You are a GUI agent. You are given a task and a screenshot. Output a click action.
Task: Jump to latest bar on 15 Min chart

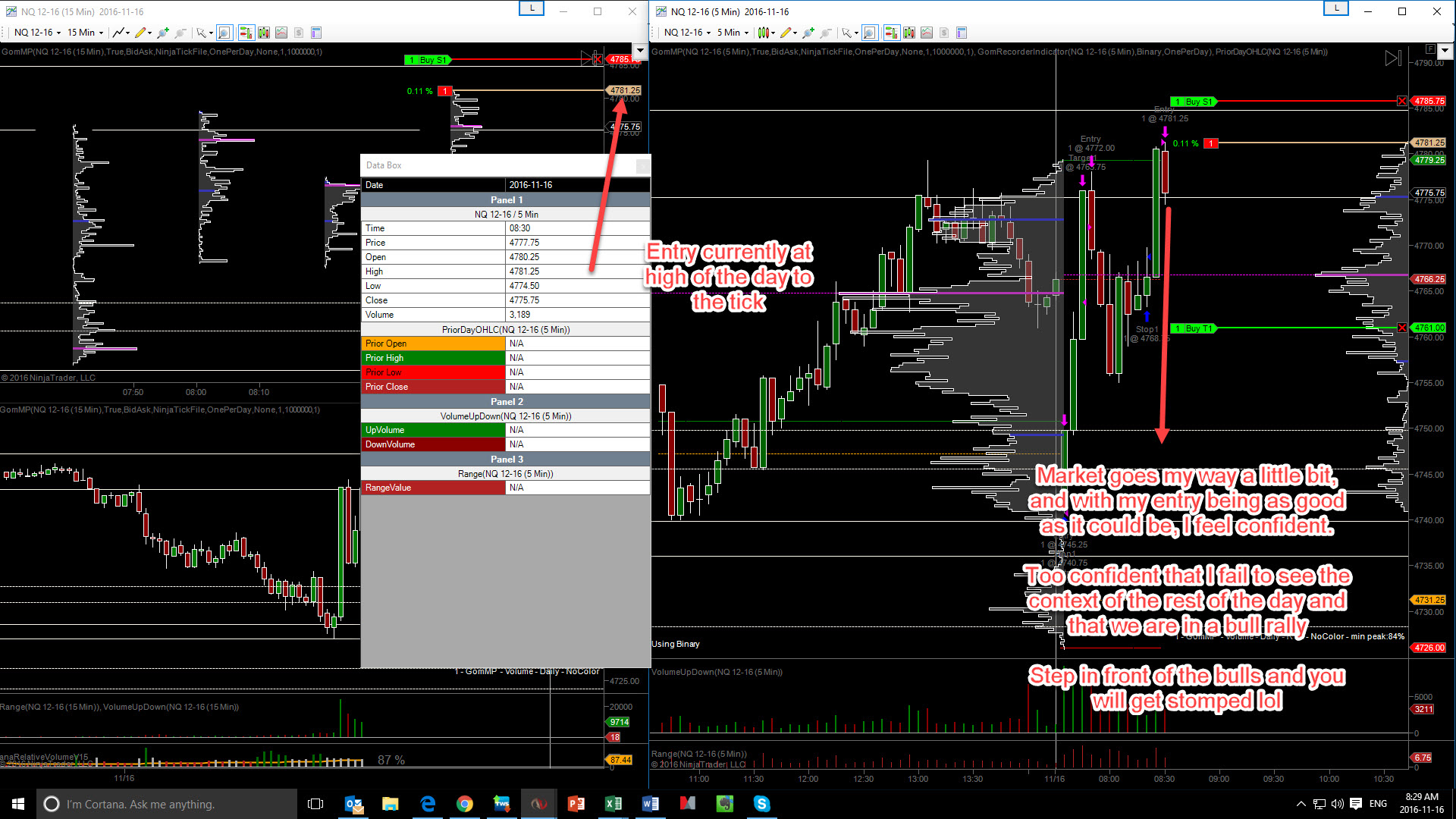point(587,58)
